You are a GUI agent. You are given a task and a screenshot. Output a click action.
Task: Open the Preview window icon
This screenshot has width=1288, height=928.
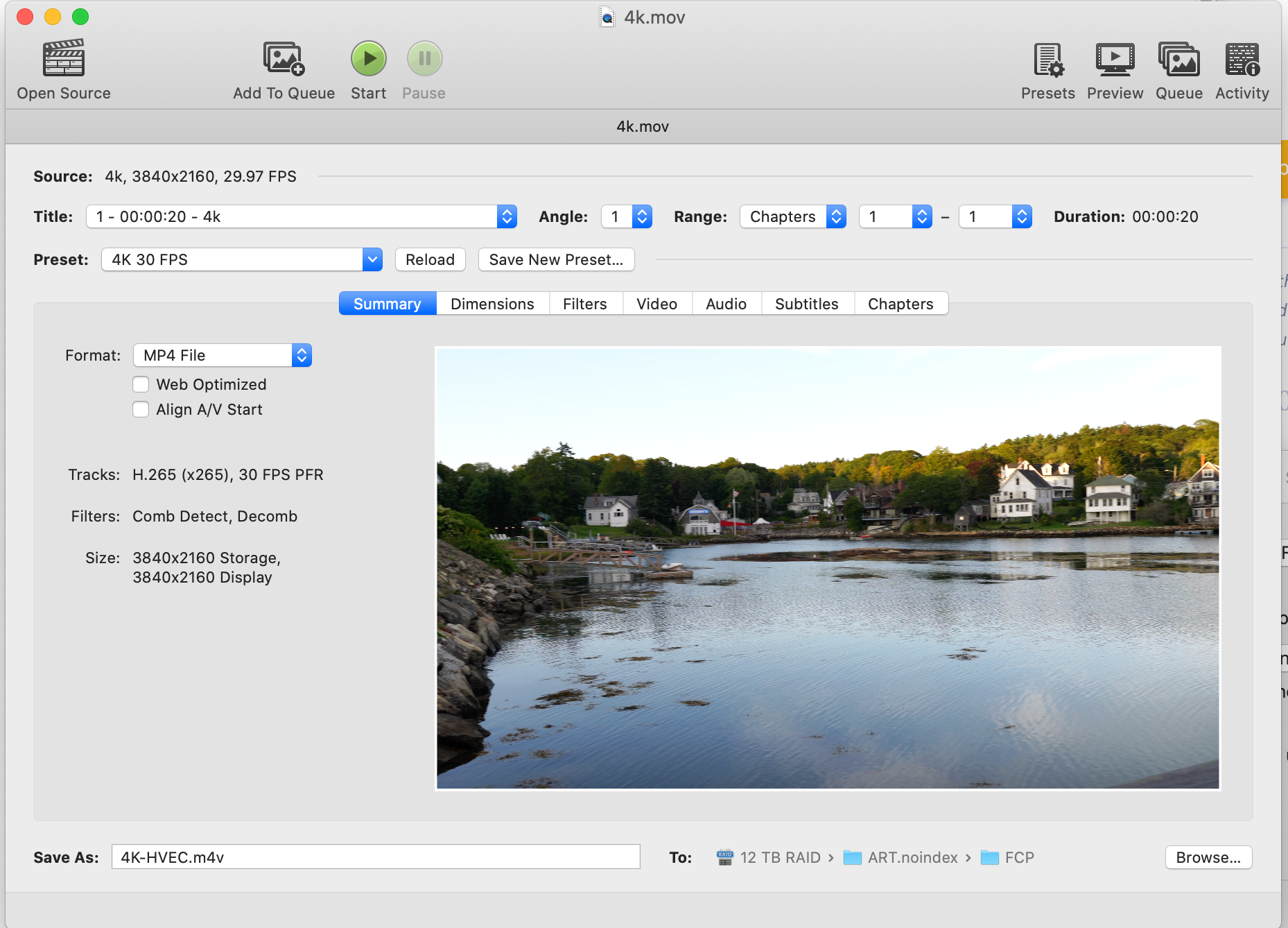pyautogui.click(x=1115, y=60)
